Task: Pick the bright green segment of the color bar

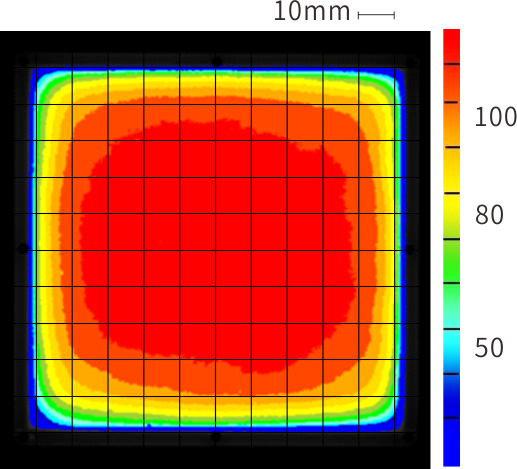Action: (451, 261)
